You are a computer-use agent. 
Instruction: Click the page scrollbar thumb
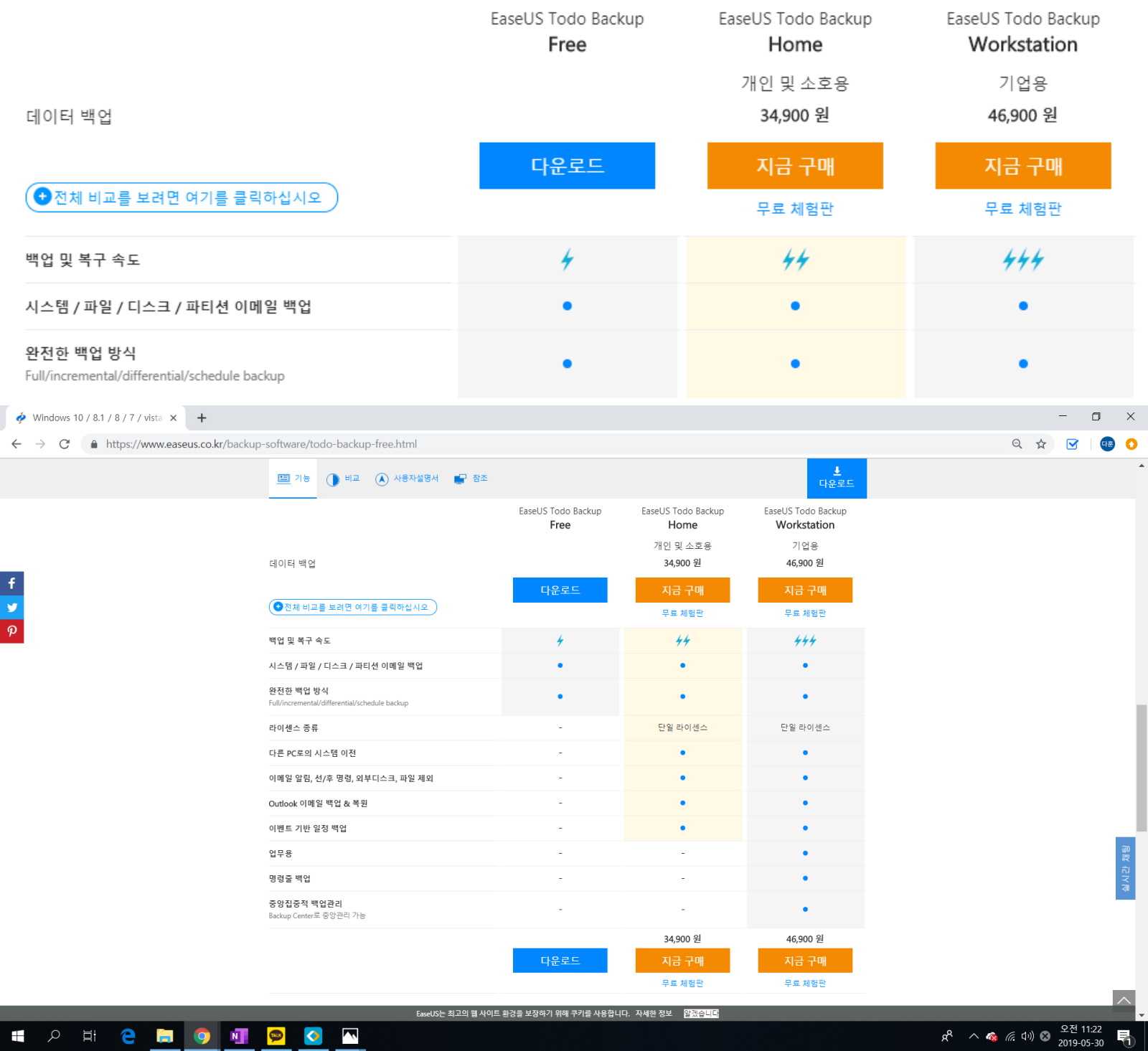tap(1142, 768)
